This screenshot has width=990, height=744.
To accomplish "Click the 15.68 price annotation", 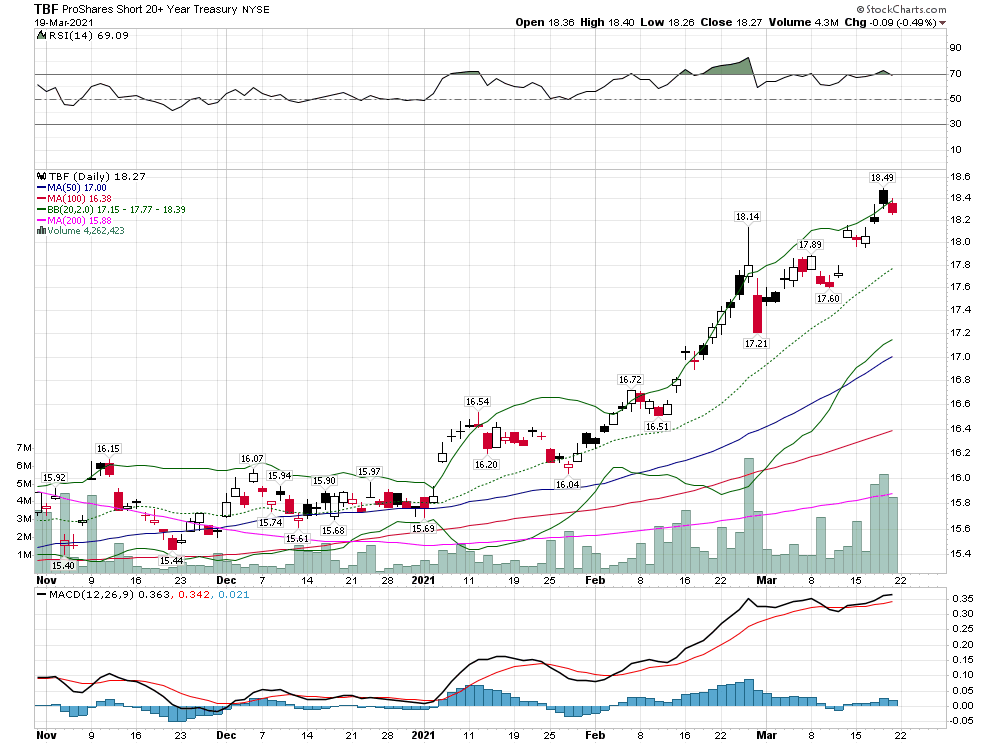I will click(x=333, y=531).
